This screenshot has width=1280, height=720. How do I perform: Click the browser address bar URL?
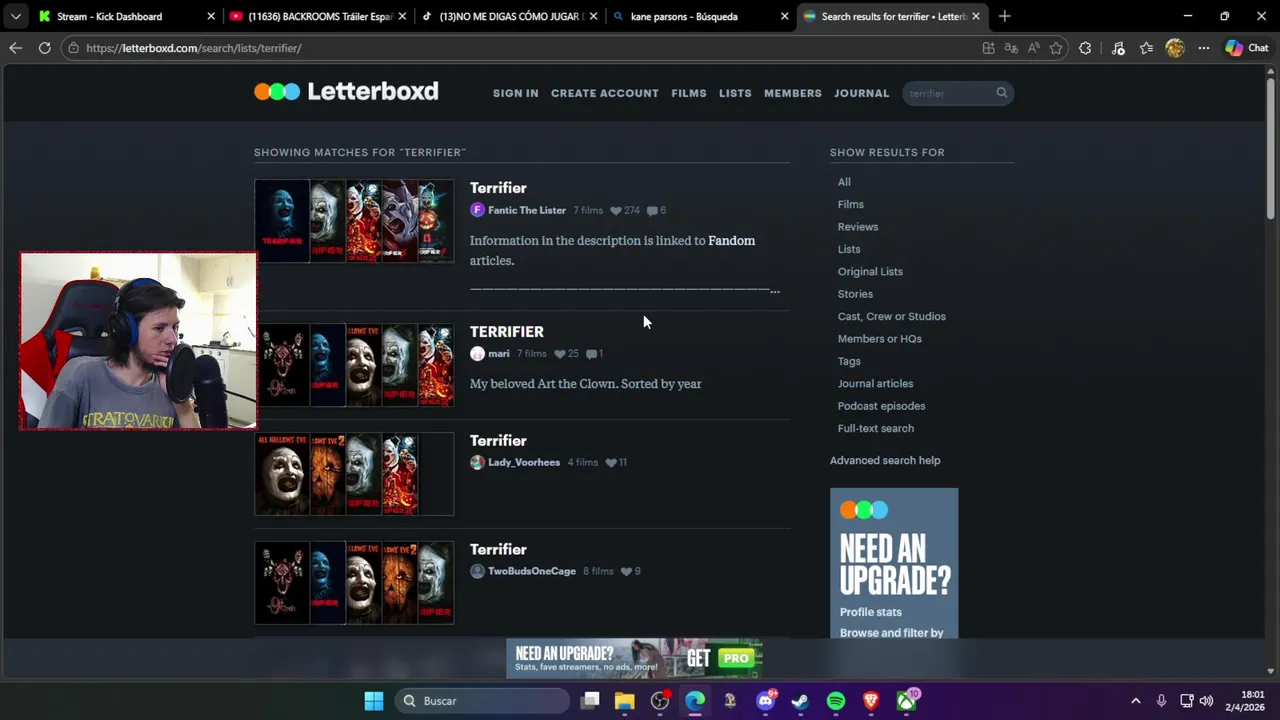(193, 48)
